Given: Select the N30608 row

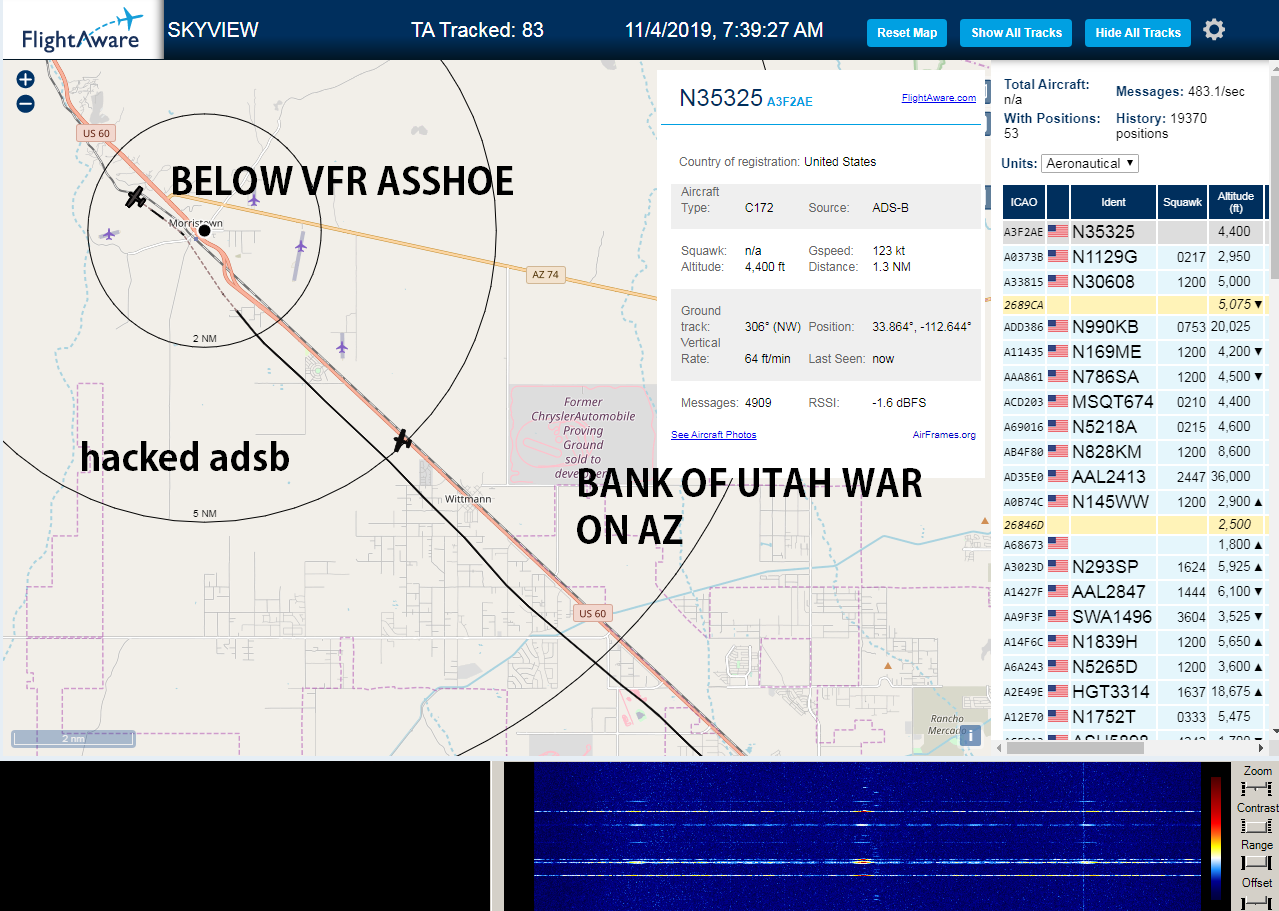Looking at the screenshot, I should point(1136,282).
